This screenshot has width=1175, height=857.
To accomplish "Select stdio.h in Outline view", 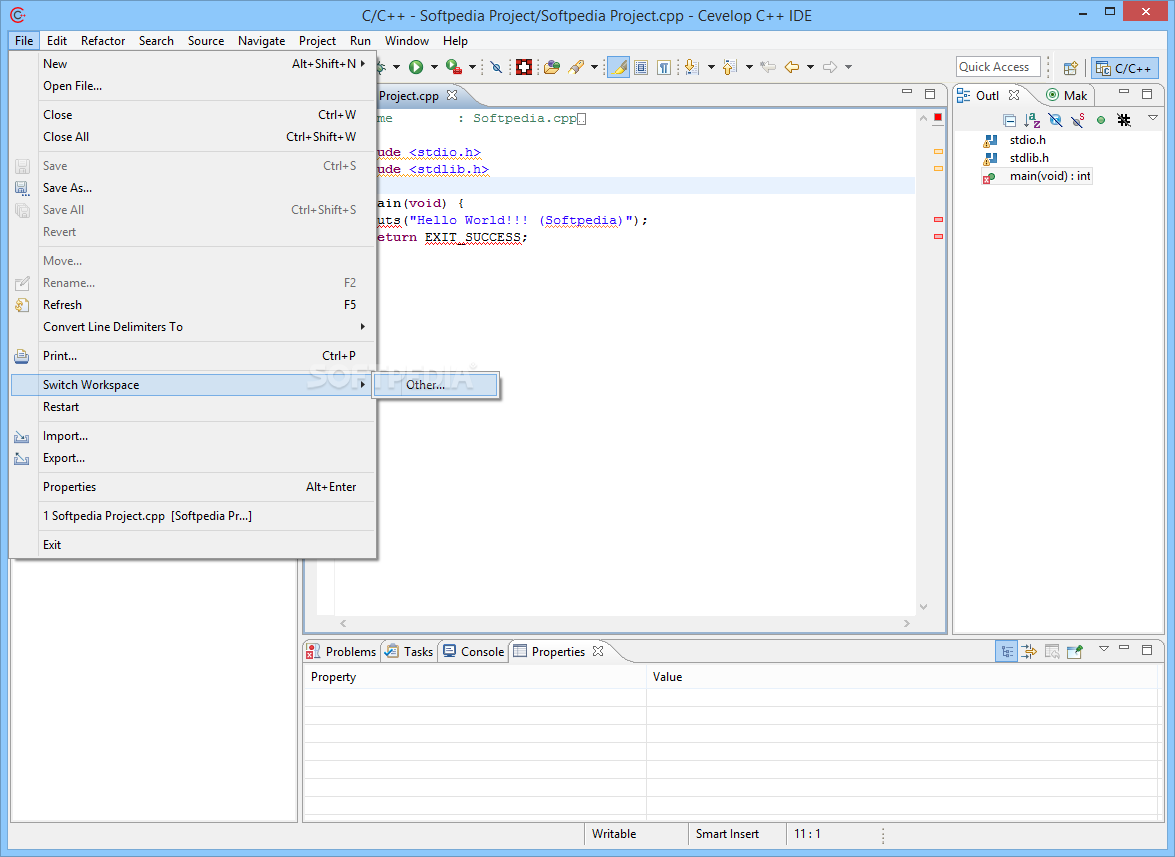I will click(x=1027, y=140).
